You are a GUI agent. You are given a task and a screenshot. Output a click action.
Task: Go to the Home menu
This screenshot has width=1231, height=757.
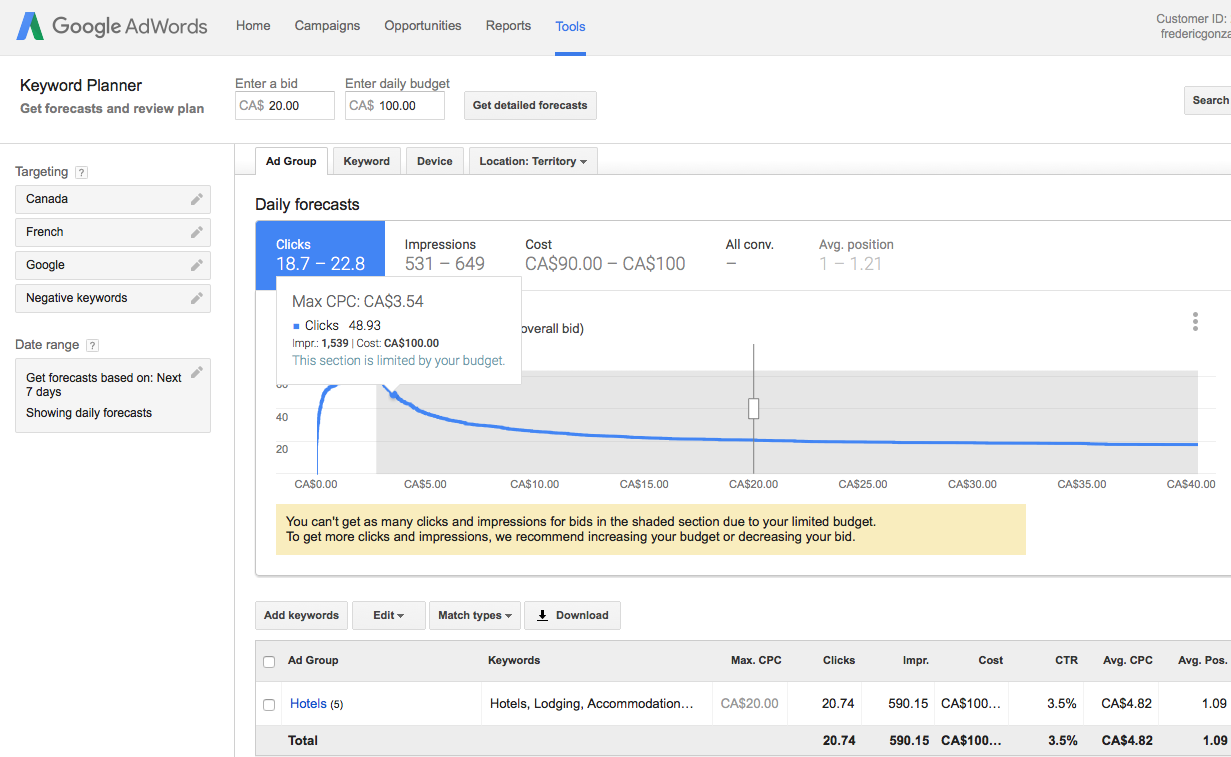tap(253, 26)
